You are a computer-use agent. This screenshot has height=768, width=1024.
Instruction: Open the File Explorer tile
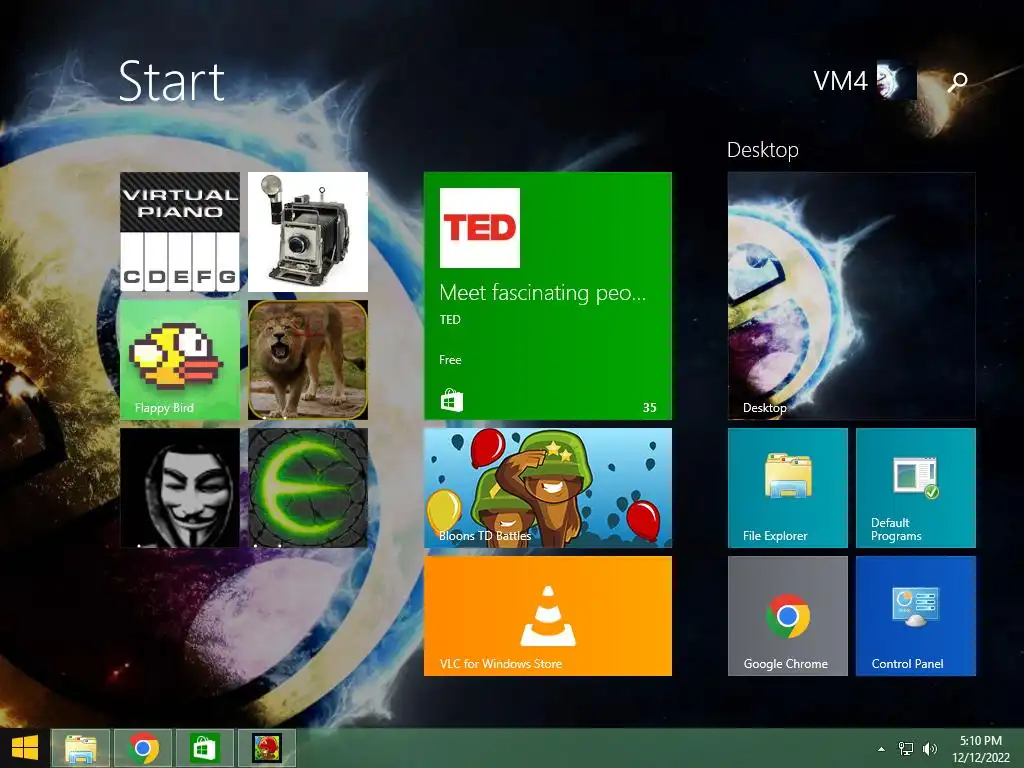tap(788, 488)
